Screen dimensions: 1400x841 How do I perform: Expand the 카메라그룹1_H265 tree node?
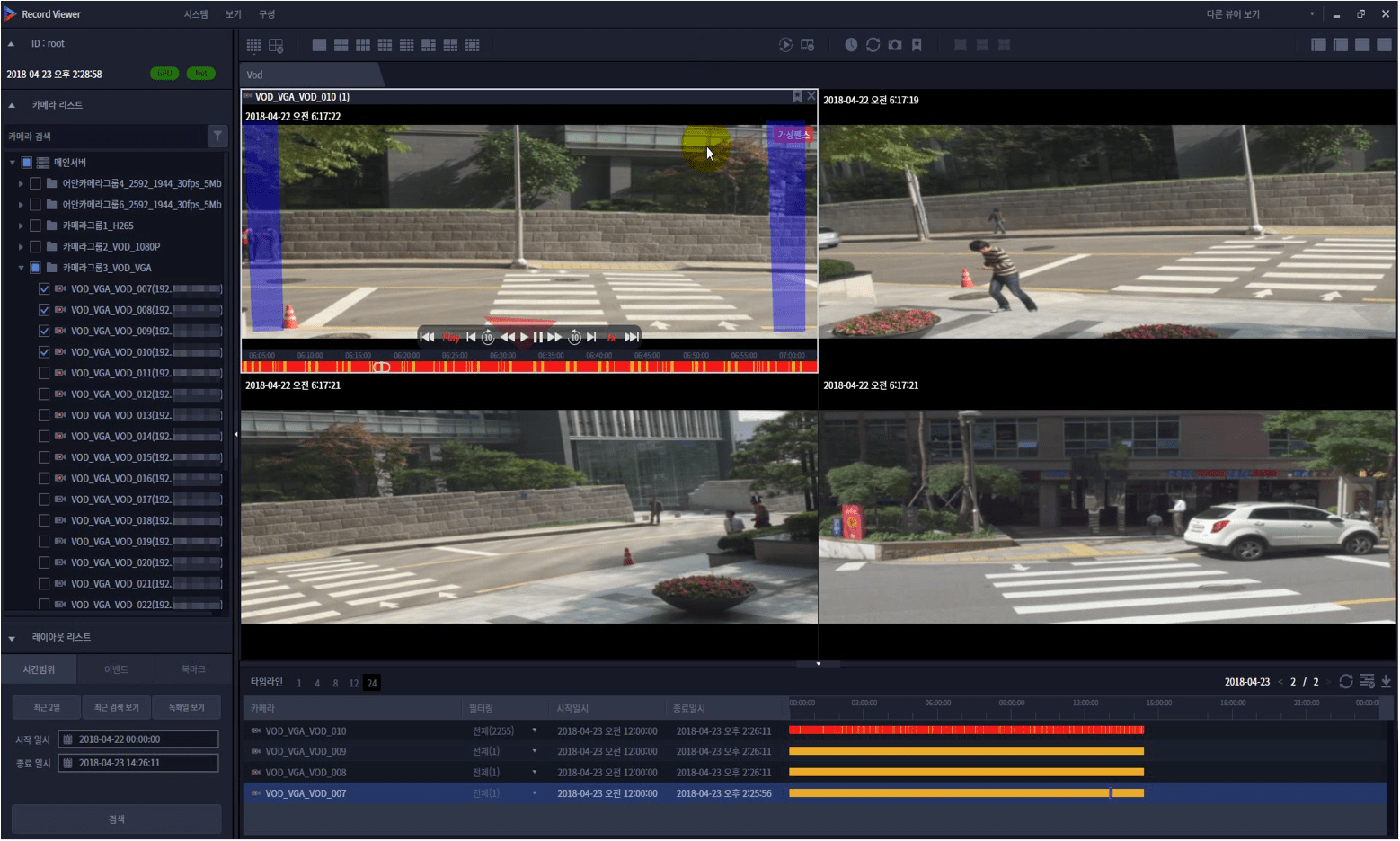pos(21,226)
